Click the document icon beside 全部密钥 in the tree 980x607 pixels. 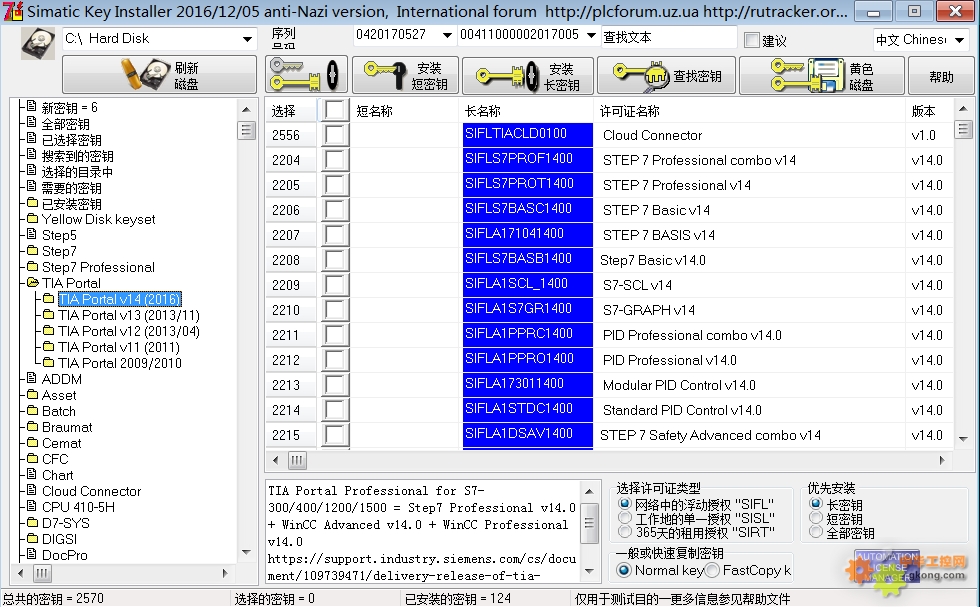[x=32, y=123]
